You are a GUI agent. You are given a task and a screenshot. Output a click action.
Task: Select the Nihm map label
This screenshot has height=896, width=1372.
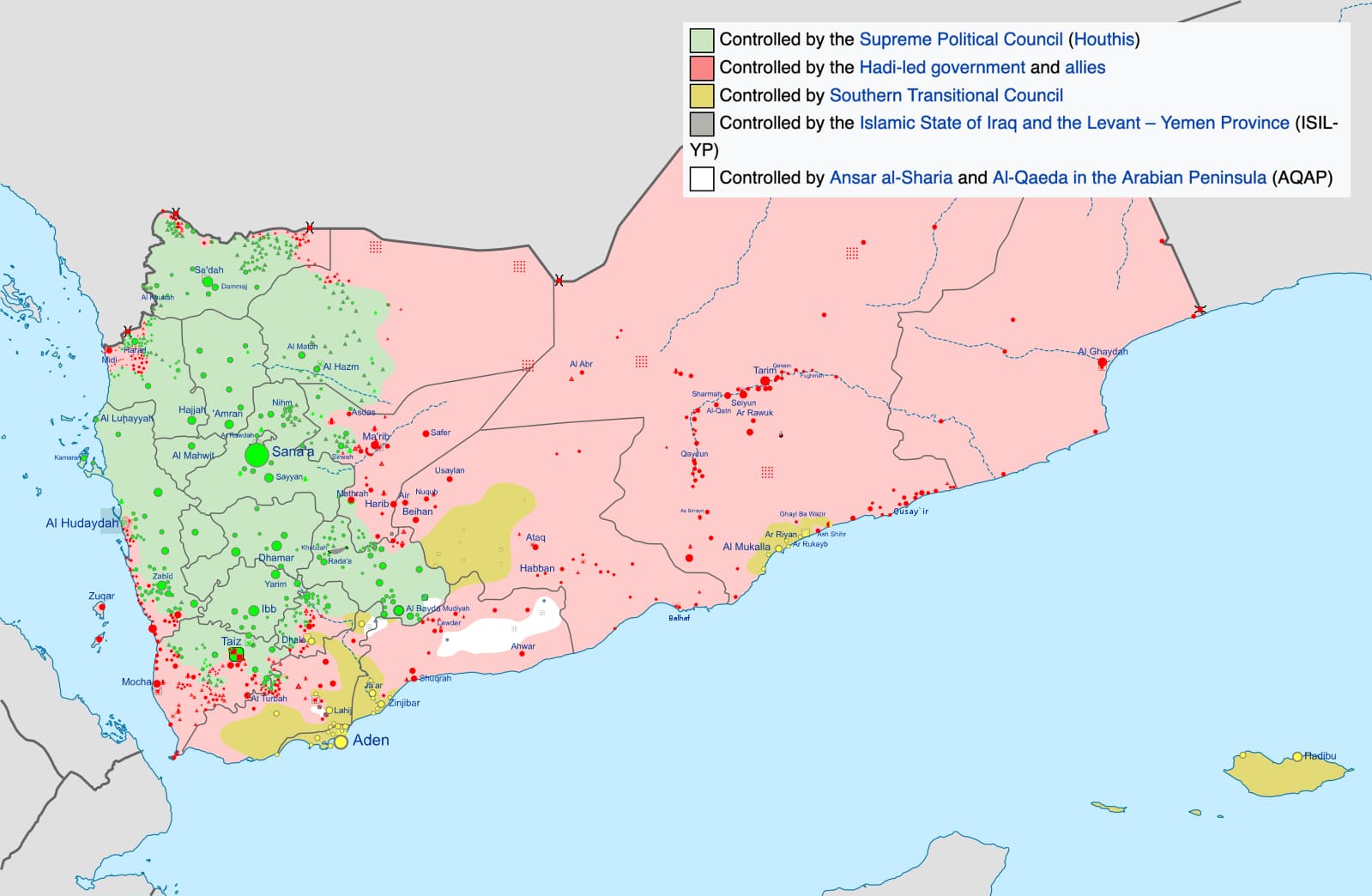point(282,403)
